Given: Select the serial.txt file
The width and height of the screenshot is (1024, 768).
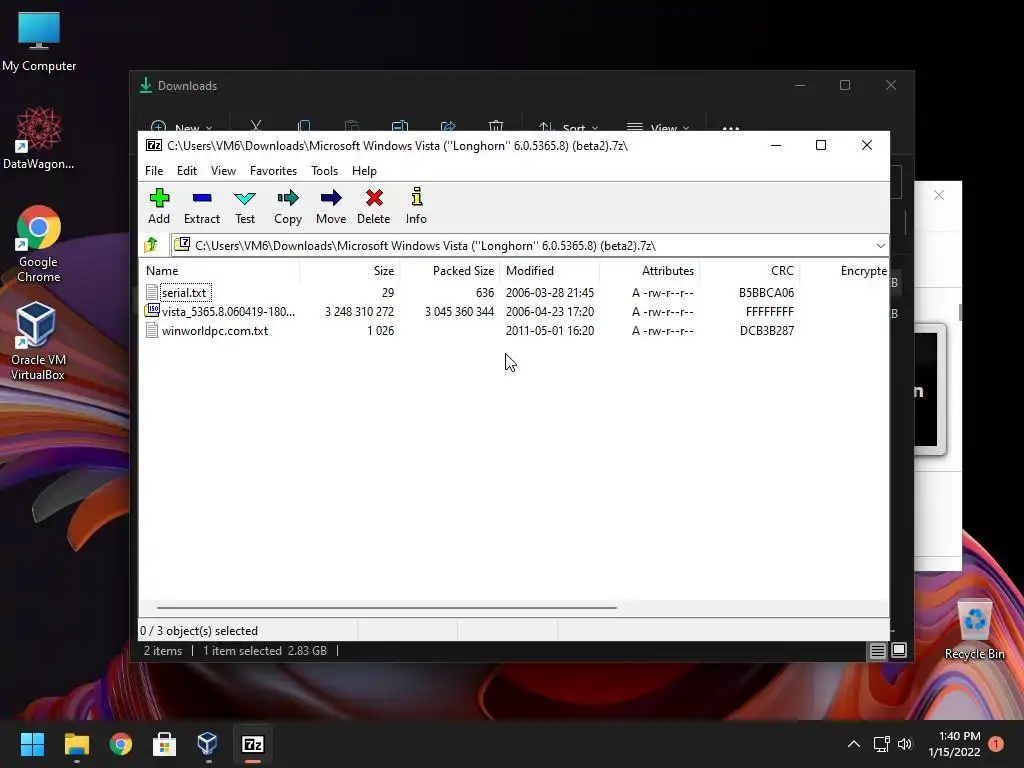Looking at the screenshot, I should 184,293.
